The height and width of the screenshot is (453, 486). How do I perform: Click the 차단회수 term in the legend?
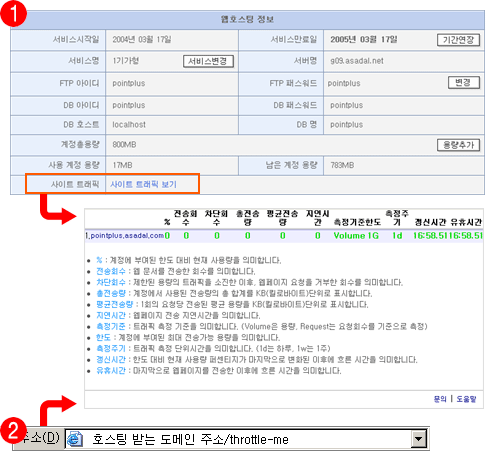coord(111,282)
